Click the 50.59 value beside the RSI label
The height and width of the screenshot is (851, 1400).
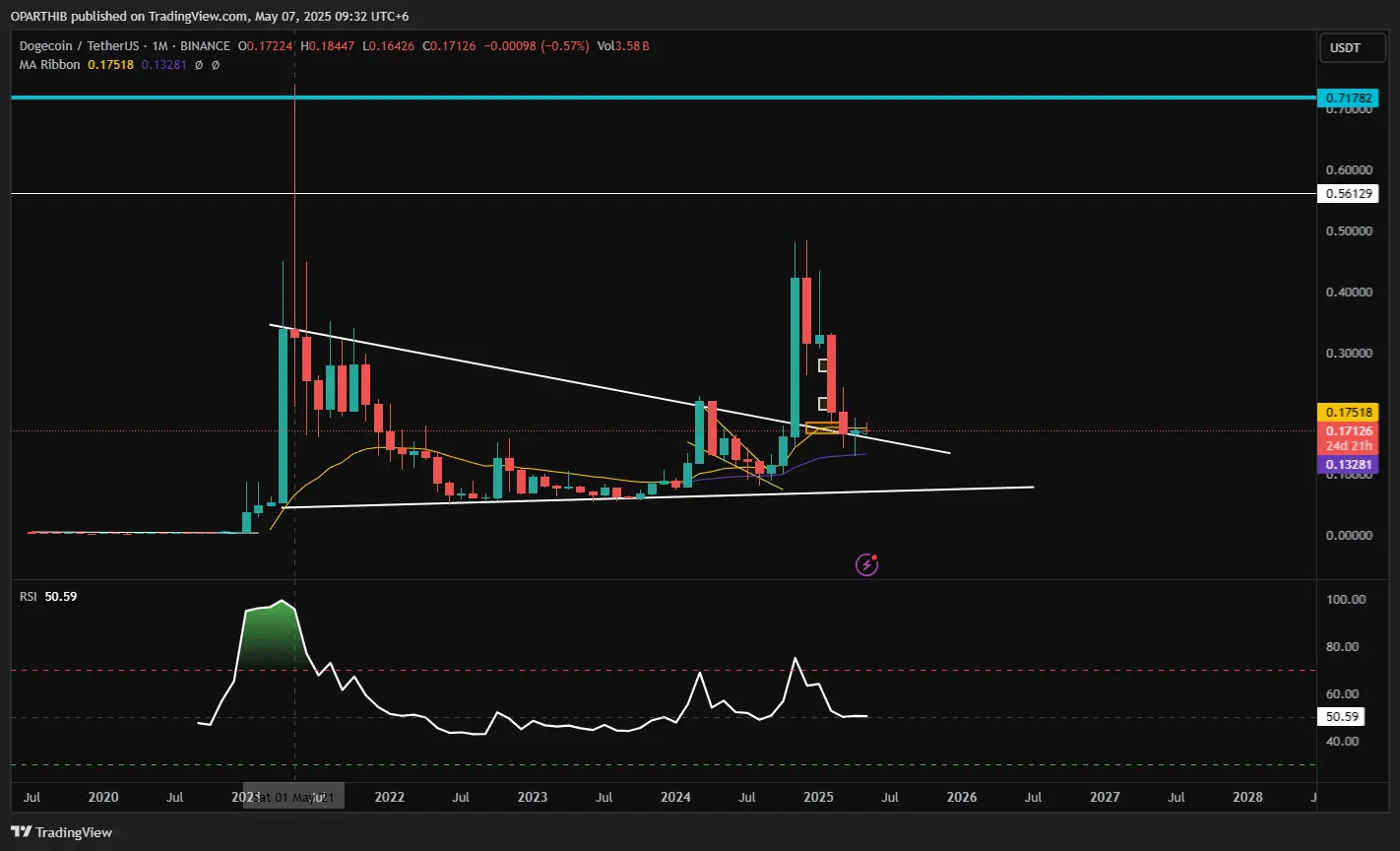click(61, 597)
